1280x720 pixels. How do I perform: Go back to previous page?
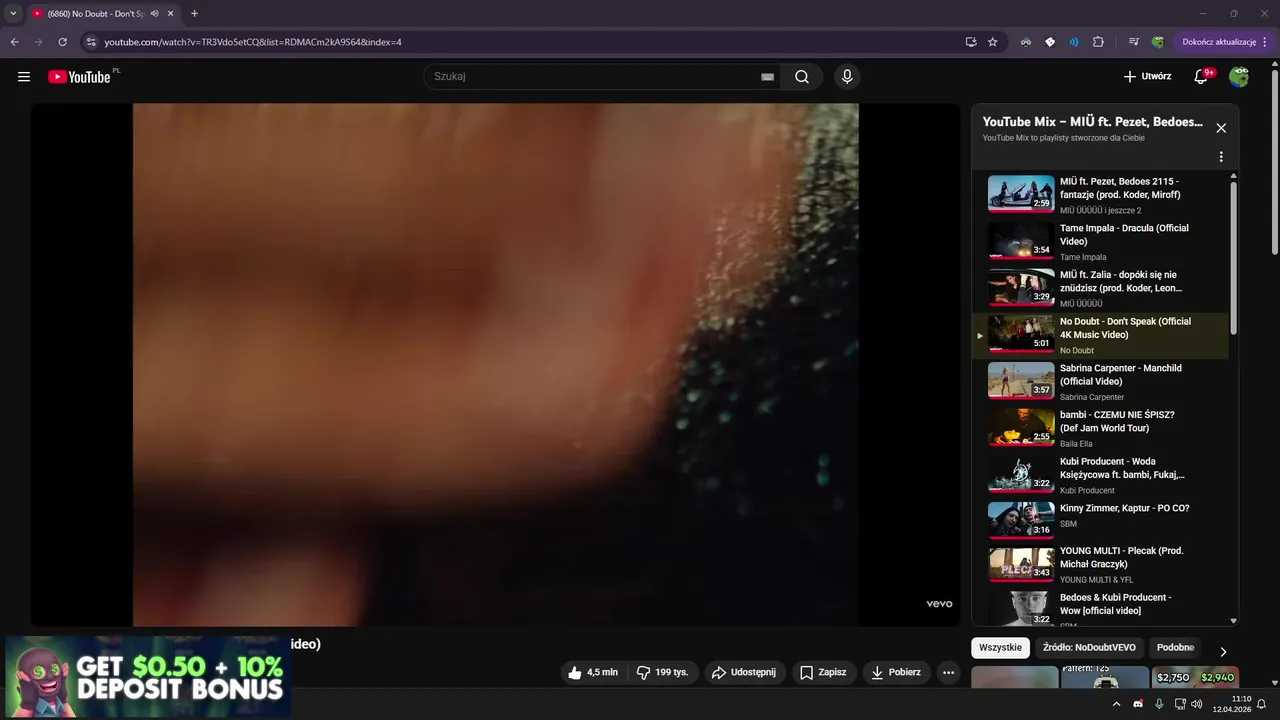point(15,42)
